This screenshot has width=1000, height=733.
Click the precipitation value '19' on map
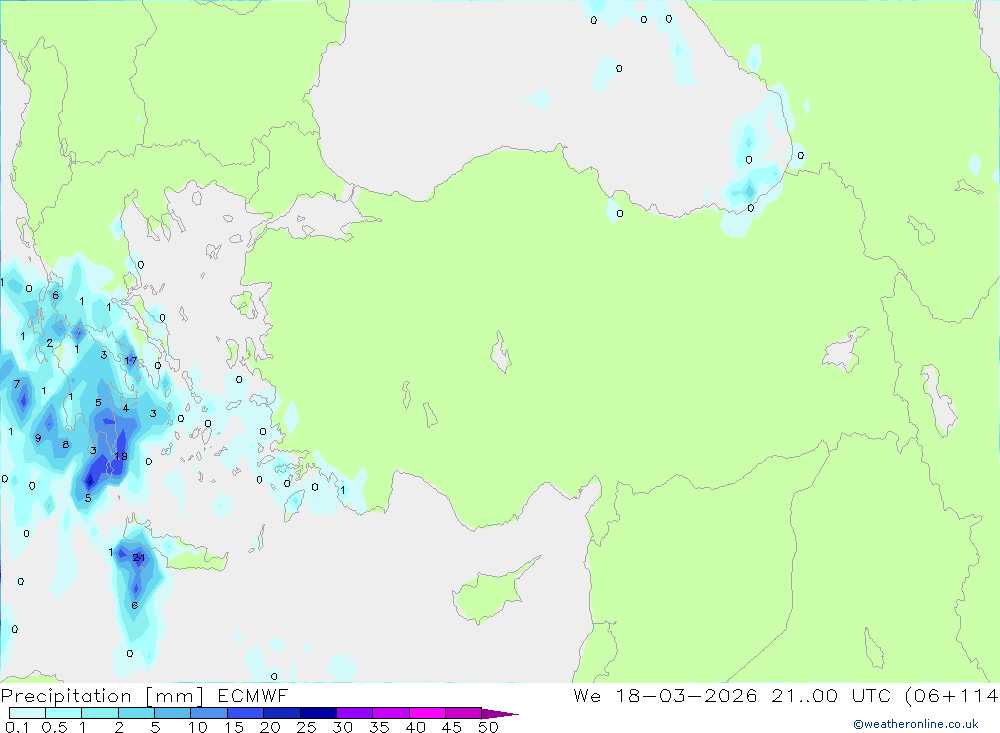(x=121, y=456)
